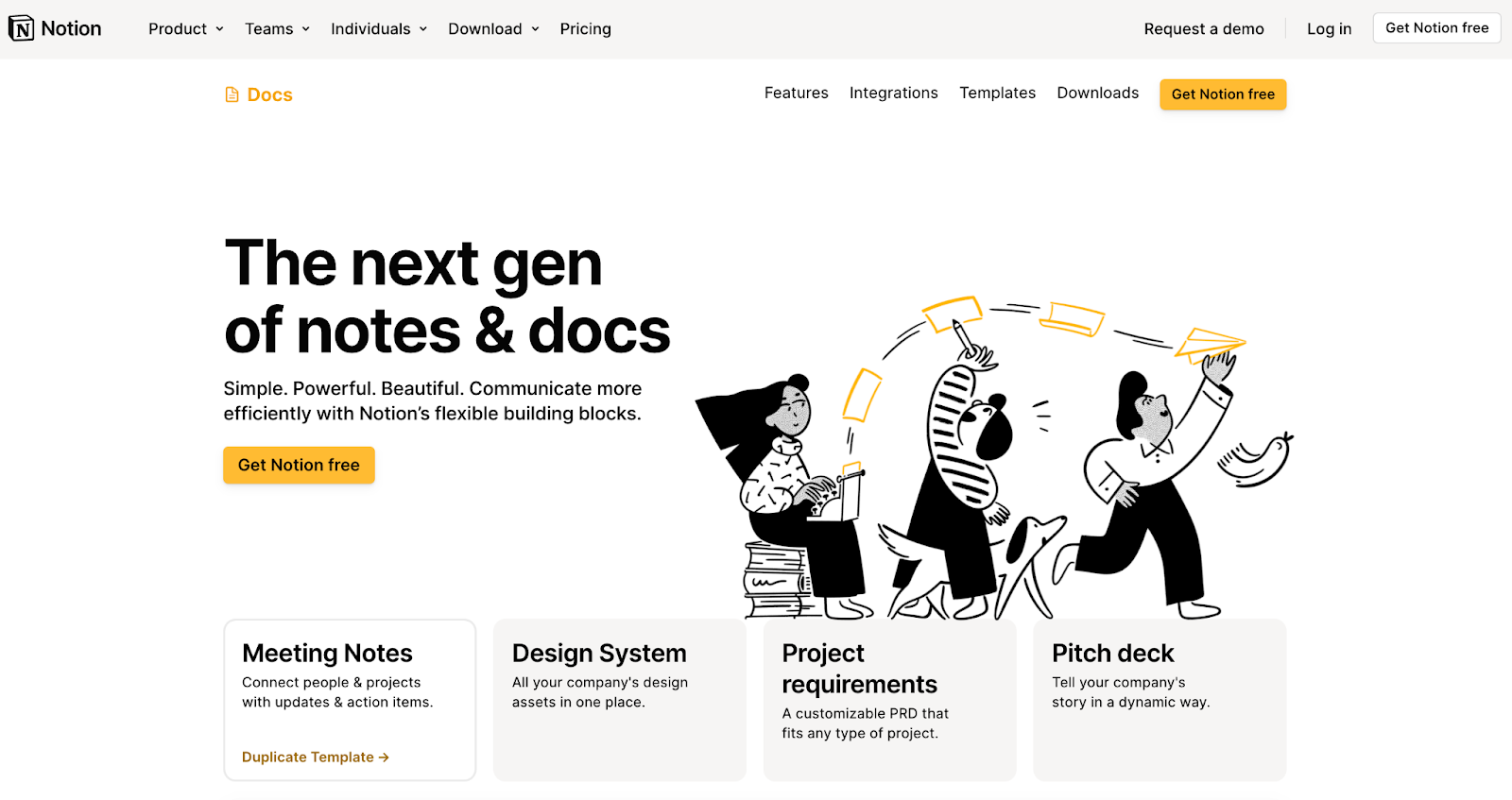This screenshot has width=1512, height=800.
Task: Expand the Teams dropdown menu
Action: [x=278, y=29]
